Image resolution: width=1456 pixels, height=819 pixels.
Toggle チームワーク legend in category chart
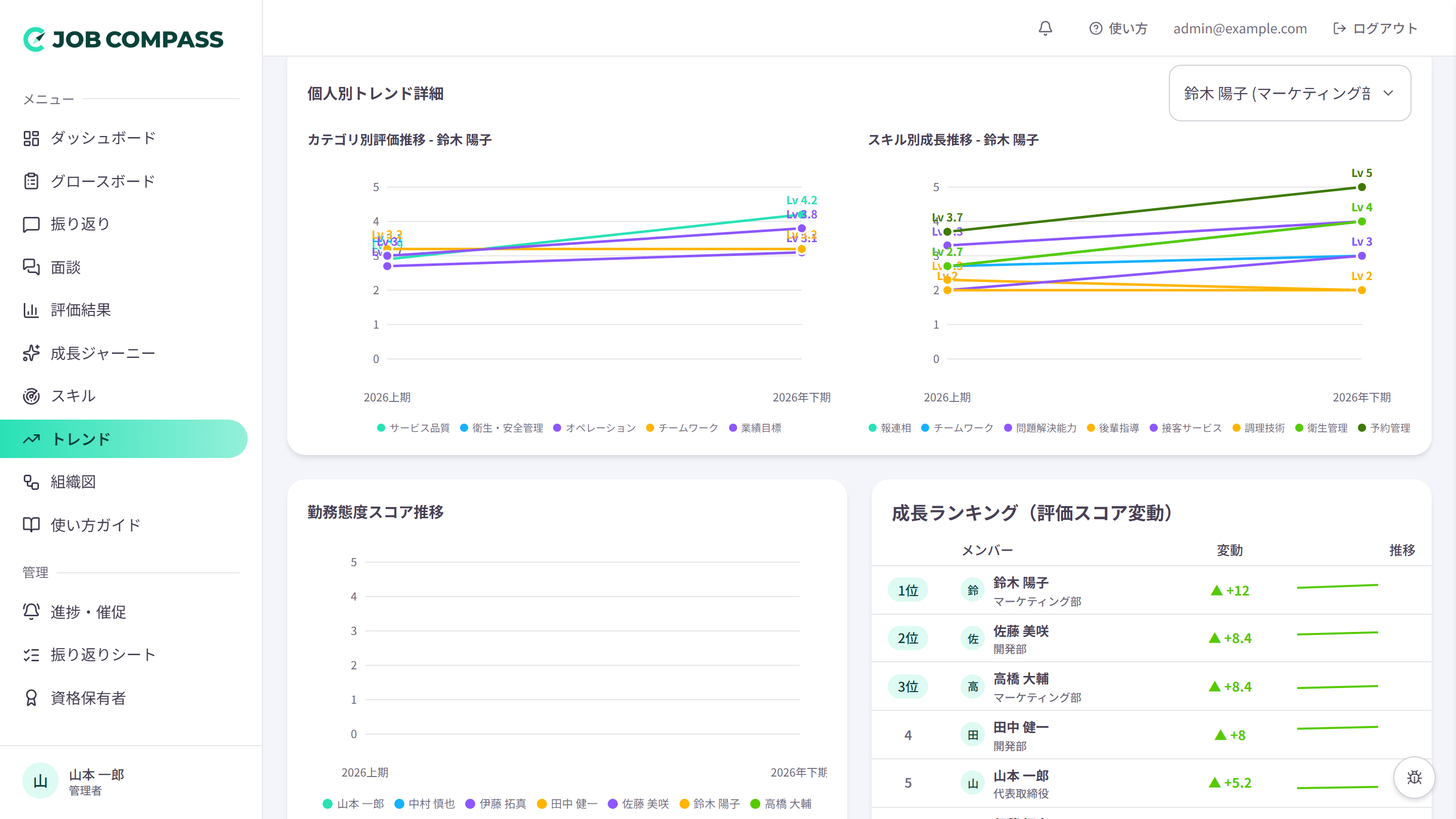click(x=682, y=428)
